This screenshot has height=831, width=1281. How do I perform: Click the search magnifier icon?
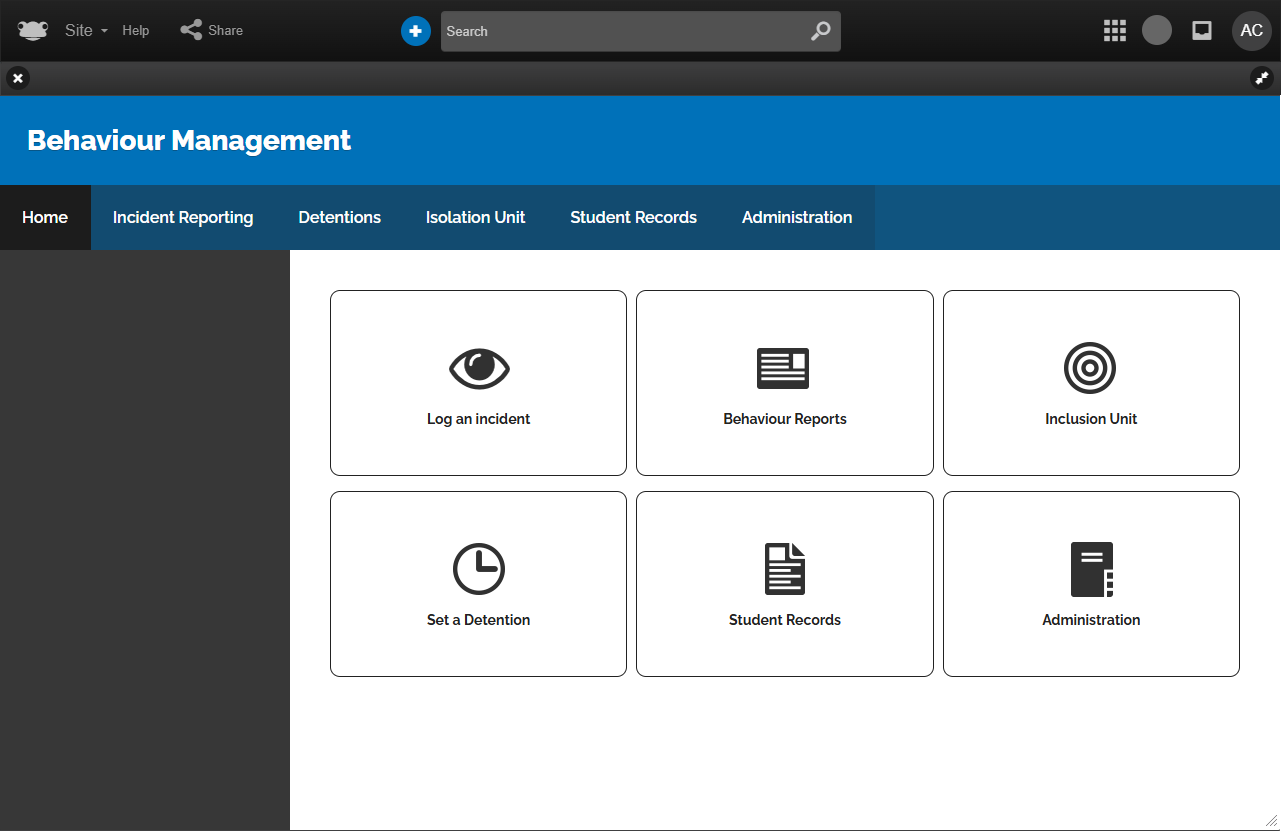[820, 31]
